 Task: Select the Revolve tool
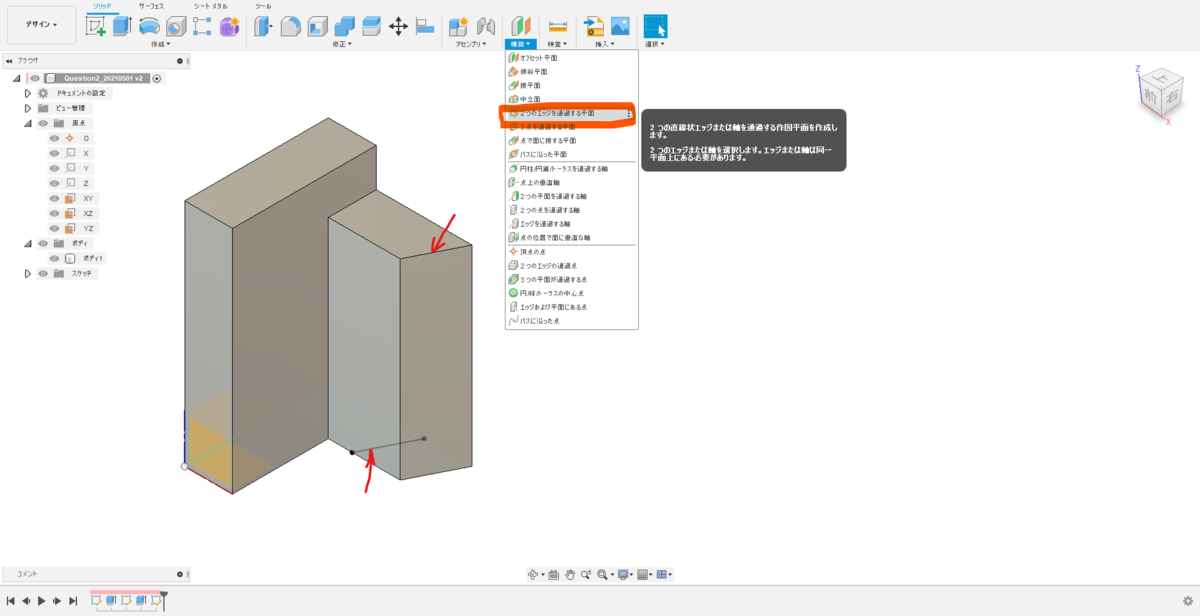[149, 27]
